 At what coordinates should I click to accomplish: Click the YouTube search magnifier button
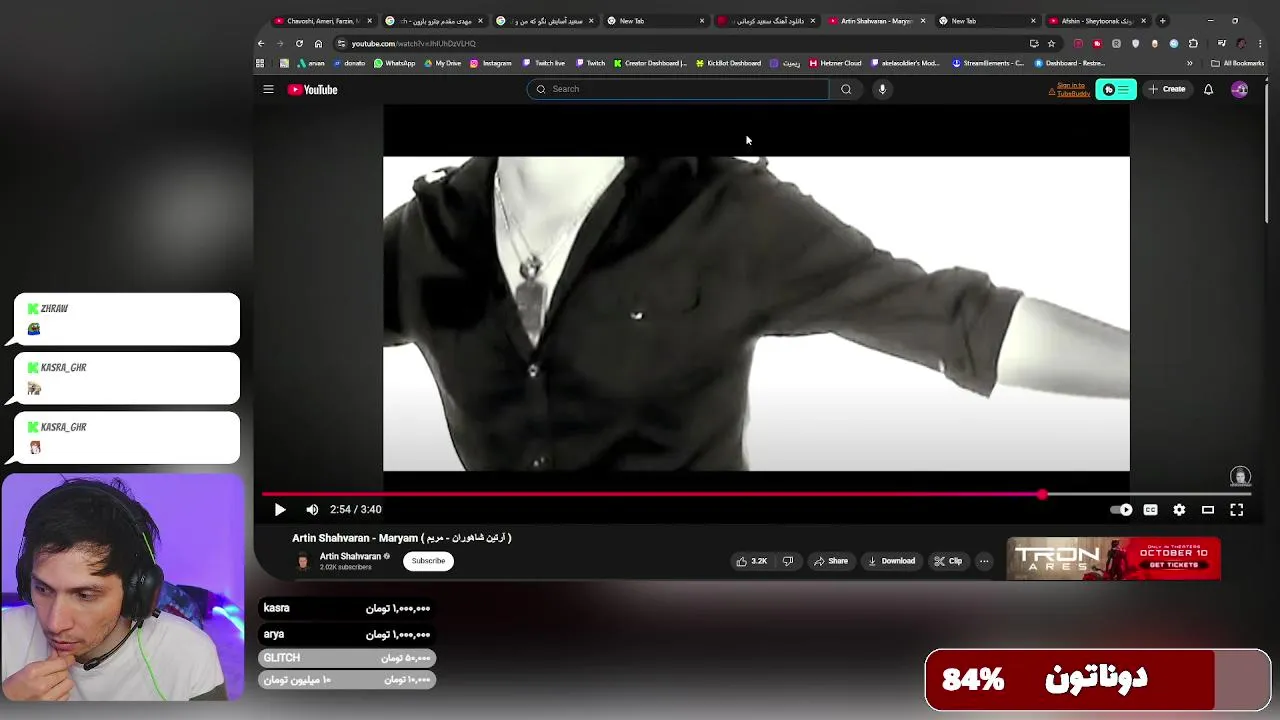846,89
